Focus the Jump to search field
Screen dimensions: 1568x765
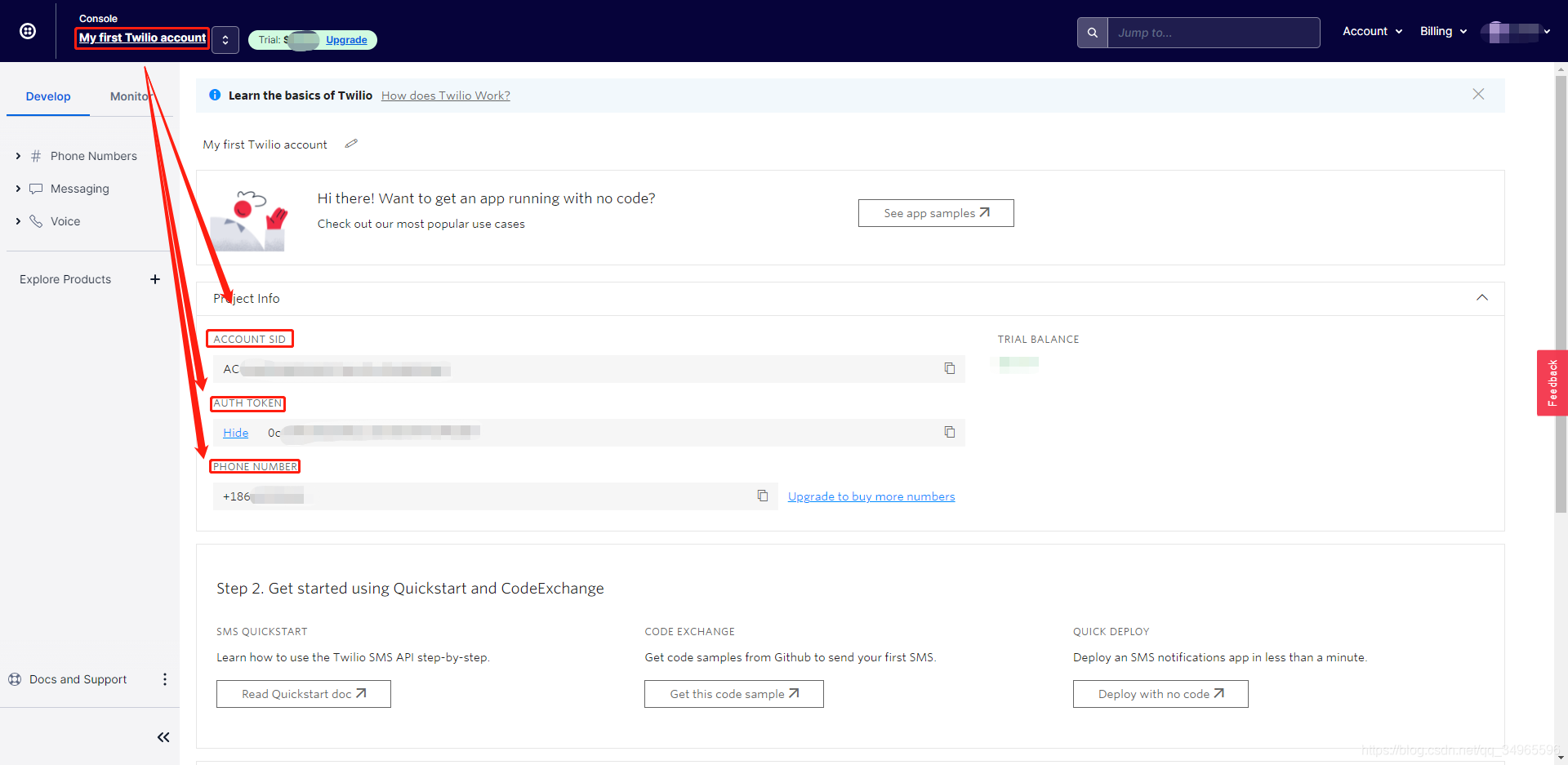click(x=1214, y=33)
